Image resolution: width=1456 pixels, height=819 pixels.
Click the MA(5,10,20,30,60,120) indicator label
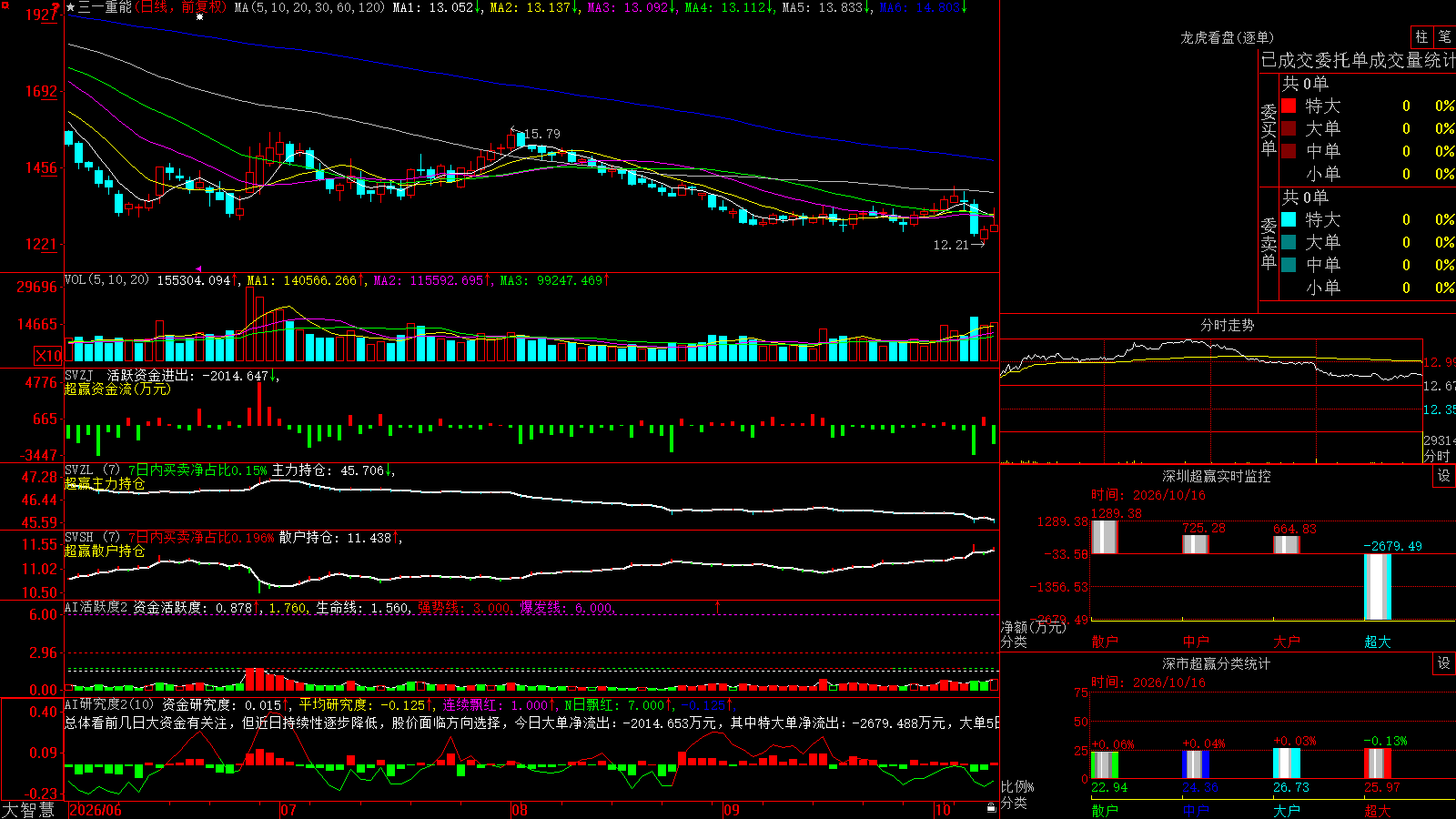point(310,7)
